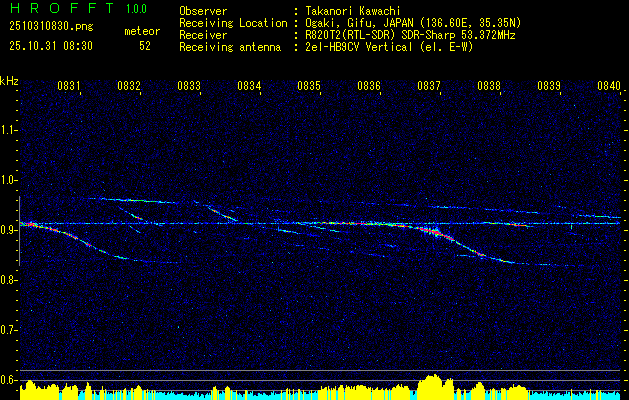Click the version number 1.0.0
This screenshot has width=629, height=400.
(136, 8)
